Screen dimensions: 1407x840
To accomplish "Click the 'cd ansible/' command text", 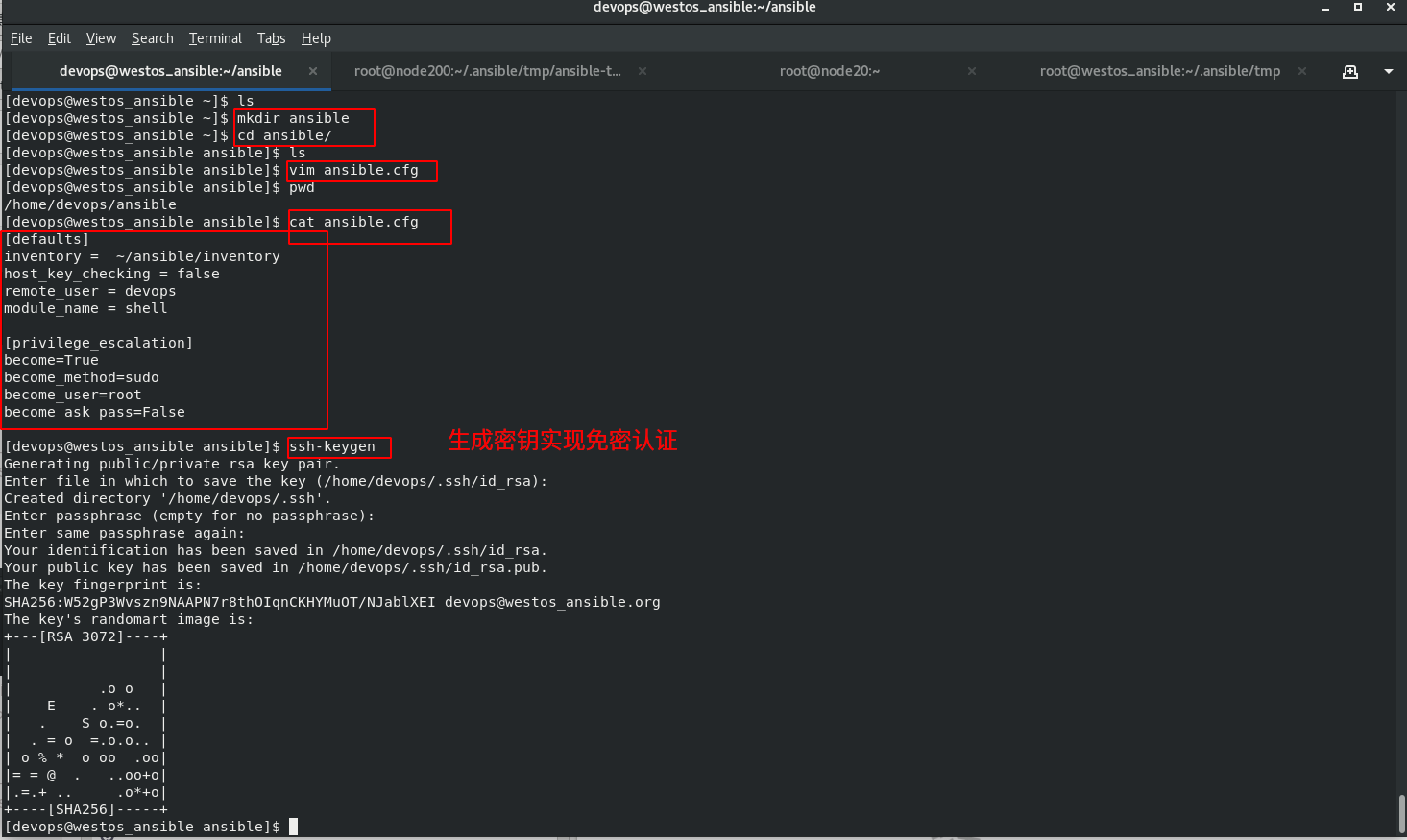I will pyautogui.click(x=284, y=135).
